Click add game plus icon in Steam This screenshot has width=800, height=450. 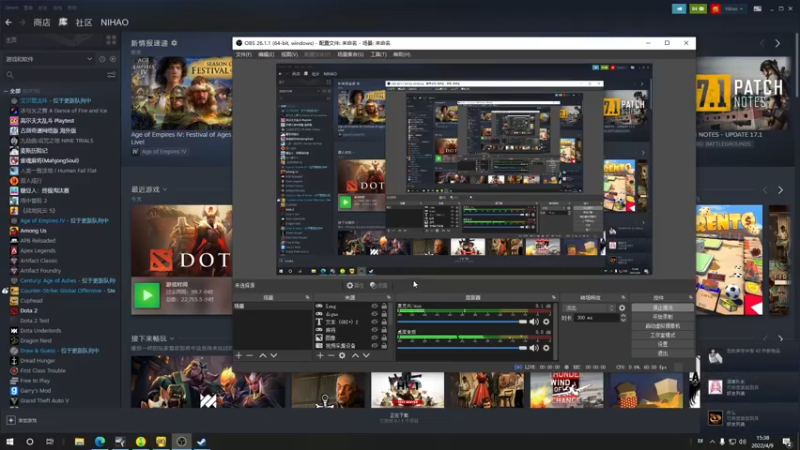coord(11,420)
